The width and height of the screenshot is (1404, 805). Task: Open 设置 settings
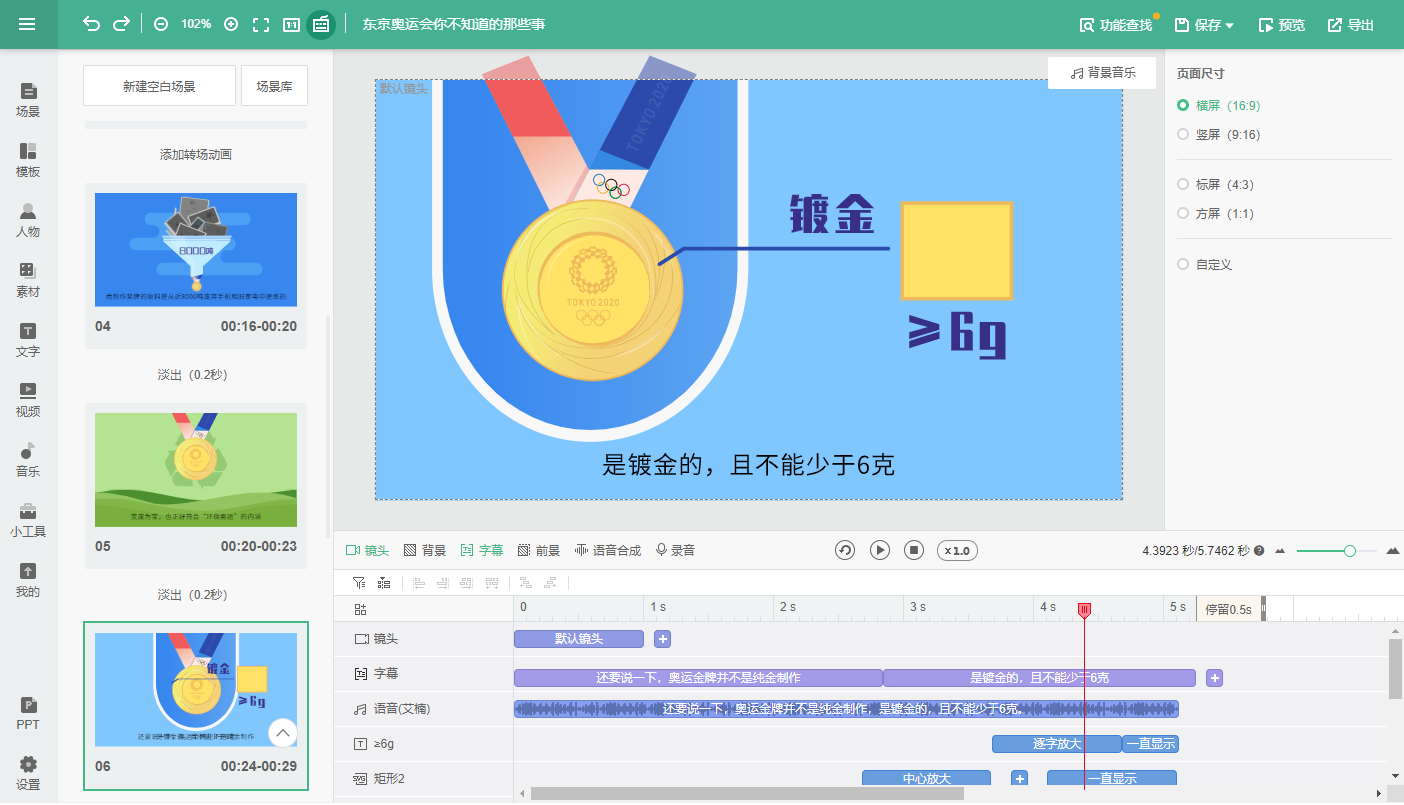pos(28,773)
